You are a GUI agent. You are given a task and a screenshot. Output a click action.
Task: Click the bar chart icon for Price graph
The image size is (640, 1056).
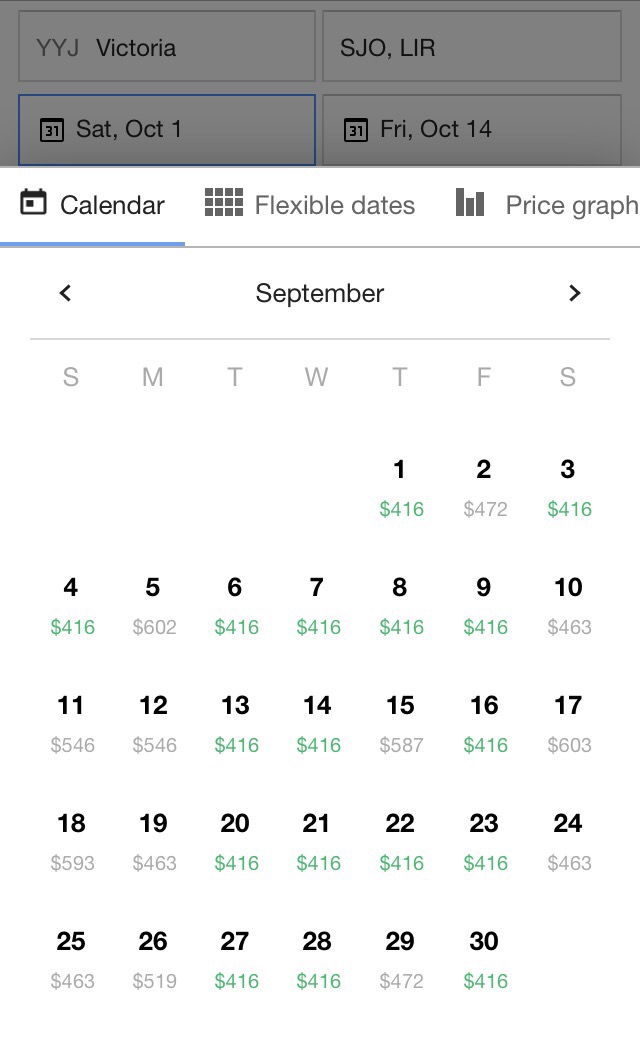pos(470,203)
